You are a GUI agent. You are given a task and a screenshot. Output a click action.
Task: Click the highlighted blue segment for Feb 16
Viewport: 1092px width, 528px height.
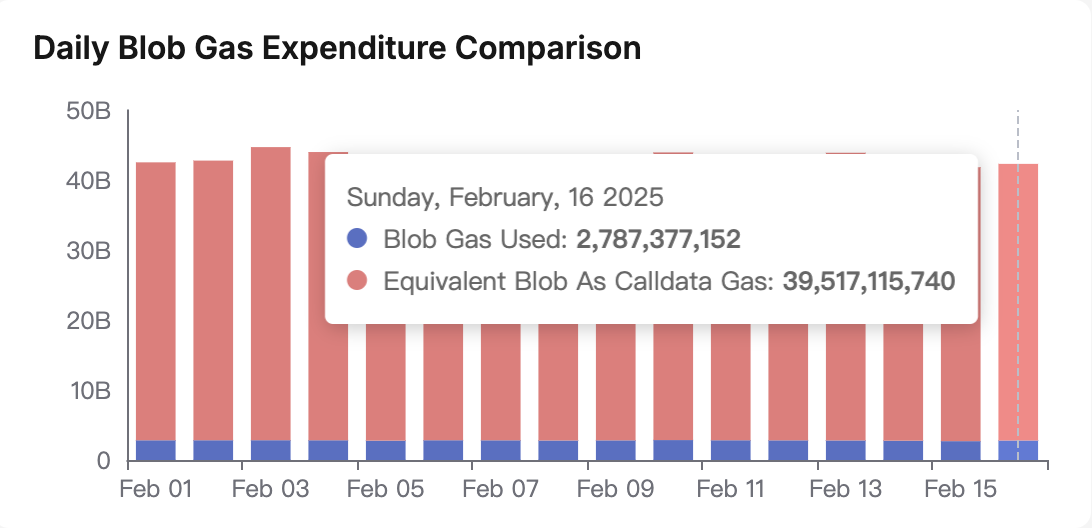[1018, 450]
